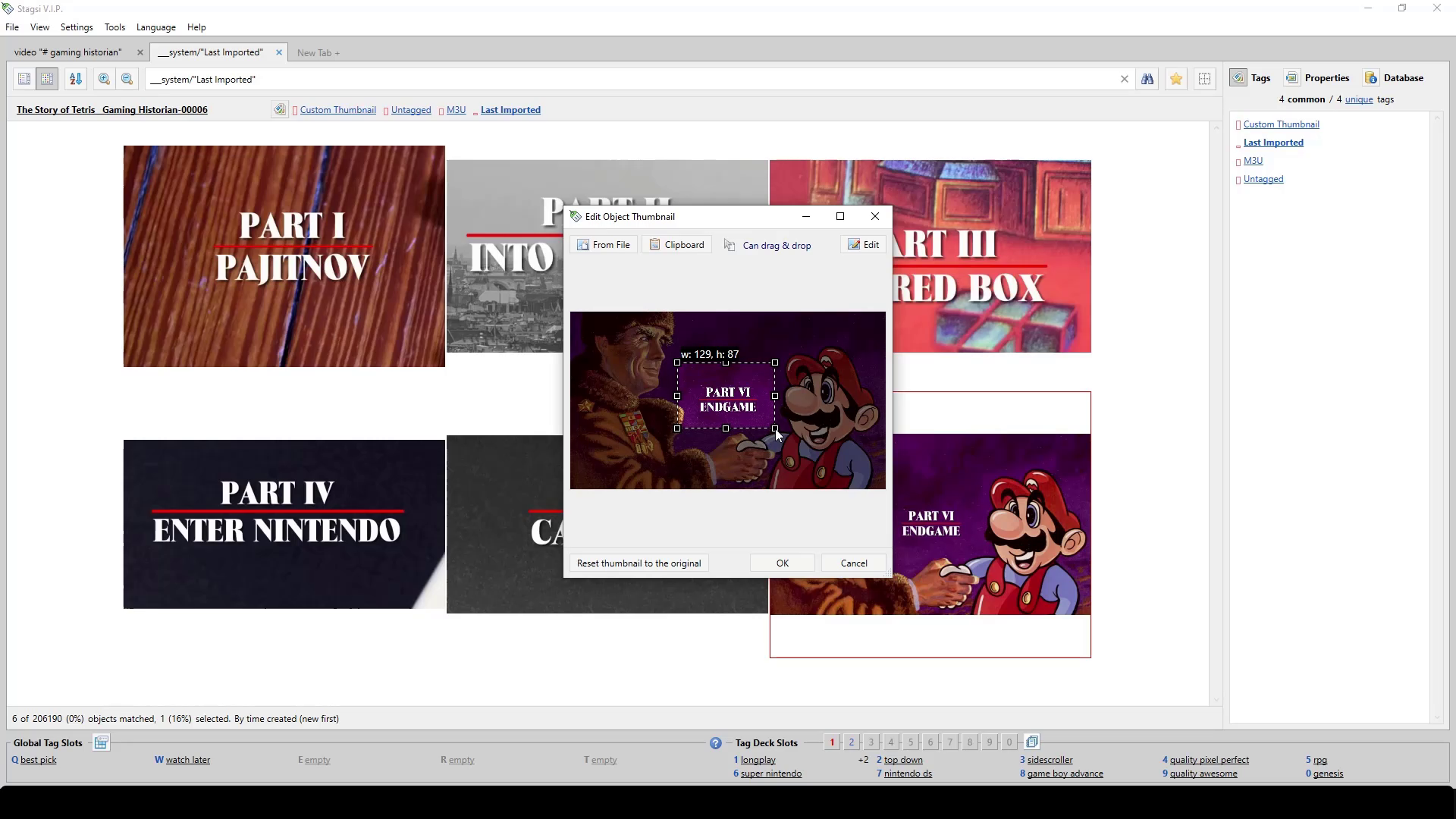Screen dimensions: 1456x819
Task: Activate tag deck slot 3
Action: pyautogui.click(x=871, y=742)
